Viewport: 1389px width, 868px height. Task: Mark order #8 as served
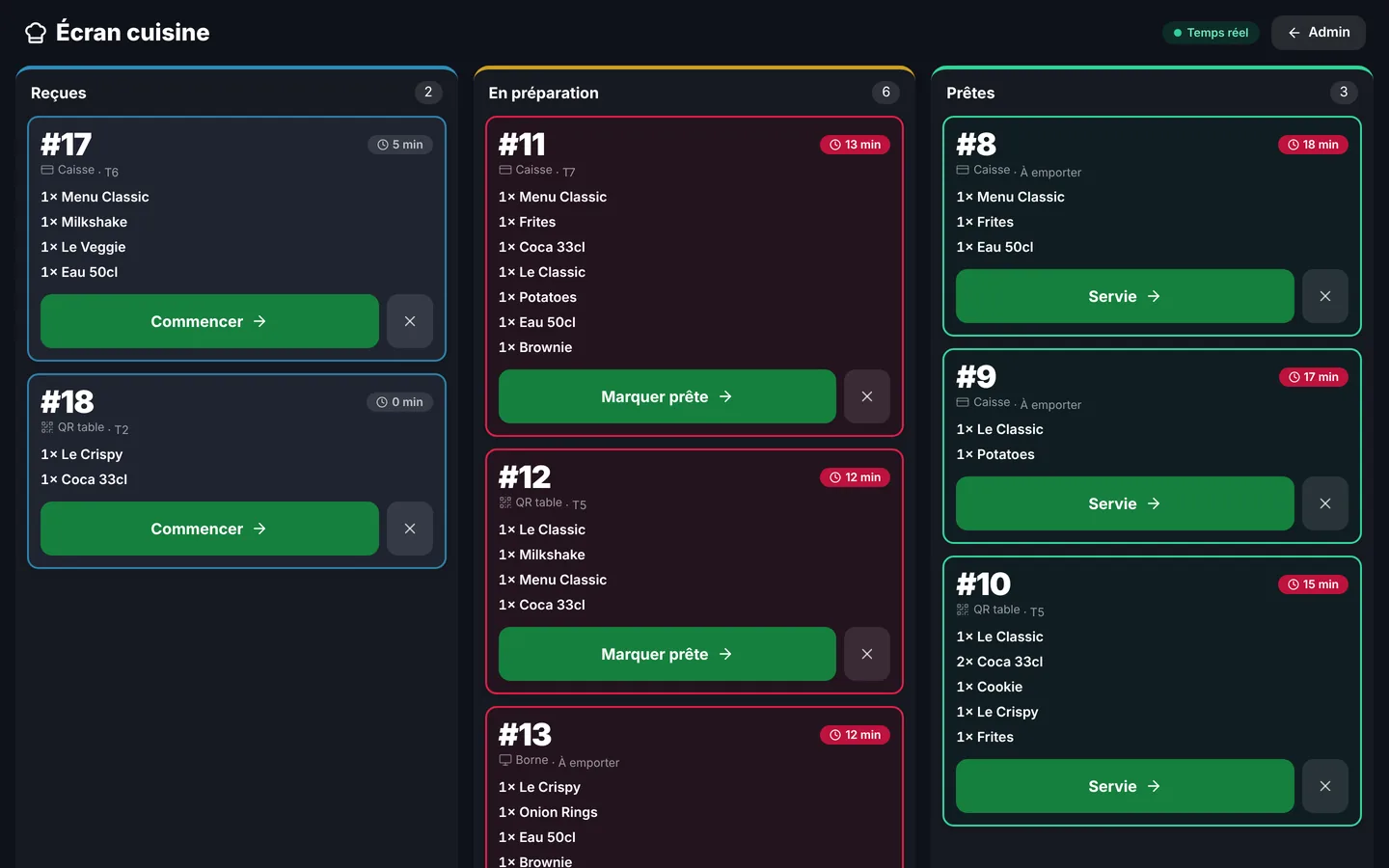[1125, 296]
